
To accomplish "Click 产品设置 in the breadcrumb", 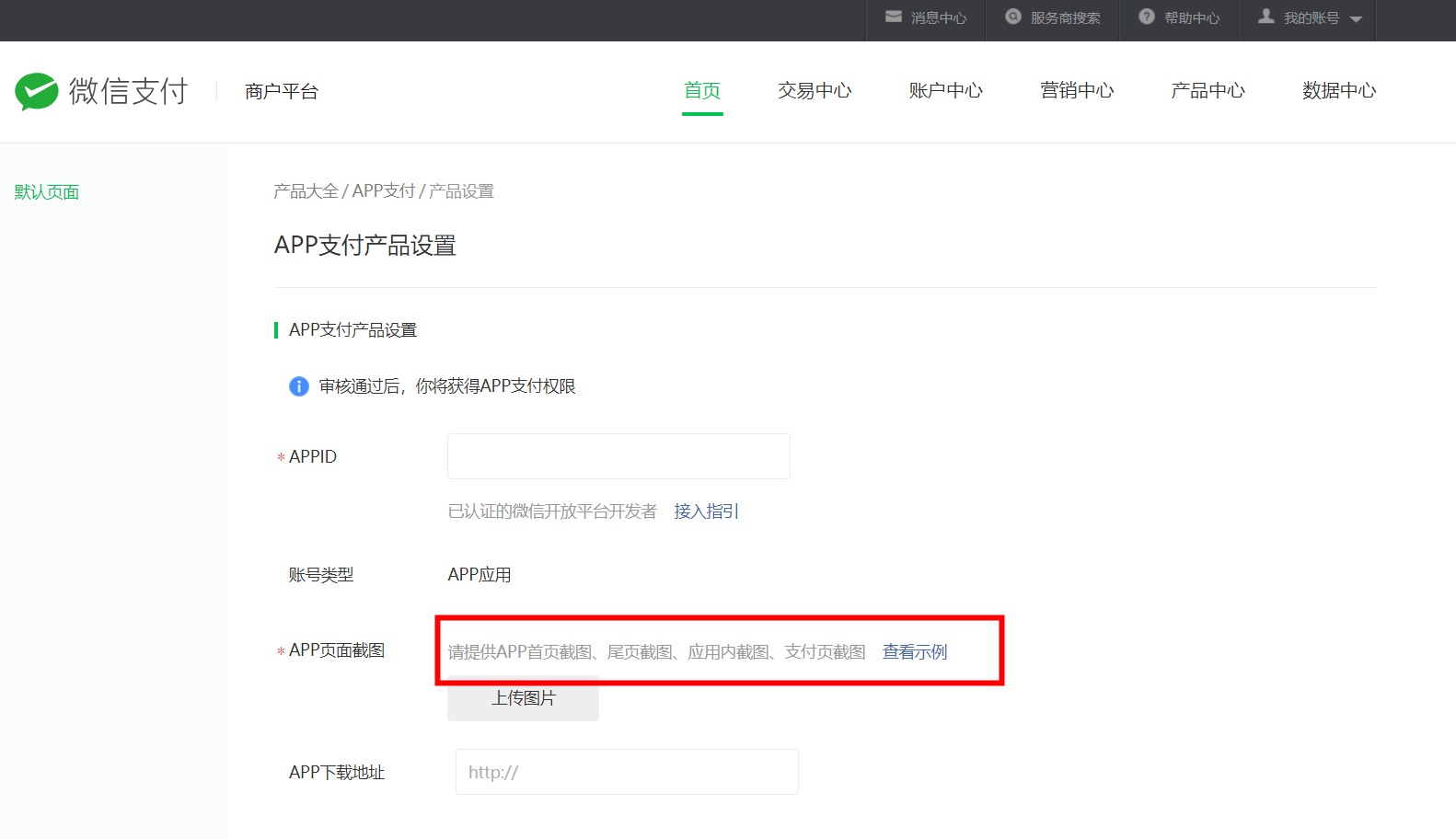I will pos(461,191).
